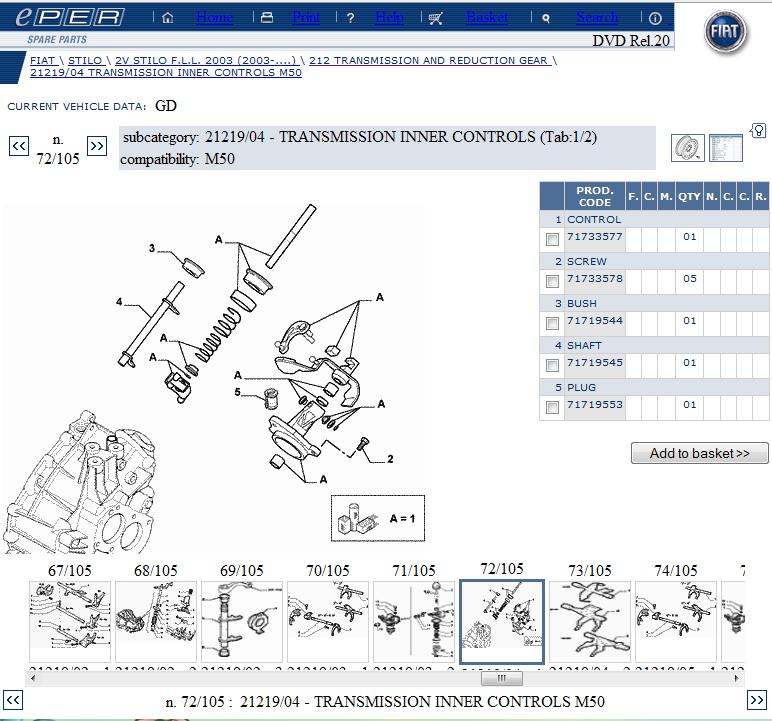Image resolution: width=772 pixels, height=721 pixels.
Task: Open the parts list table view icon
Action: (725, 149)
